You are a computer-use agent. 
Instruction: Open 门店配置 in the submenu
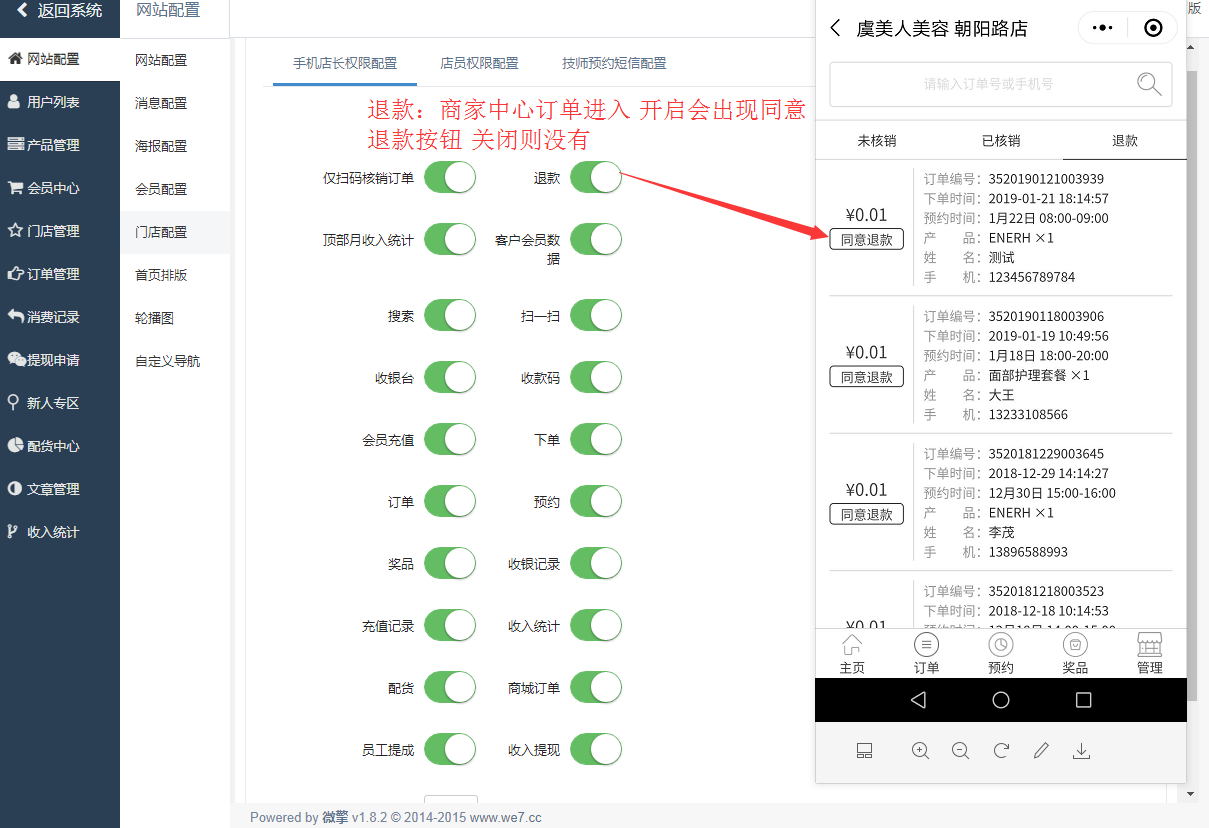coord(161,232)
